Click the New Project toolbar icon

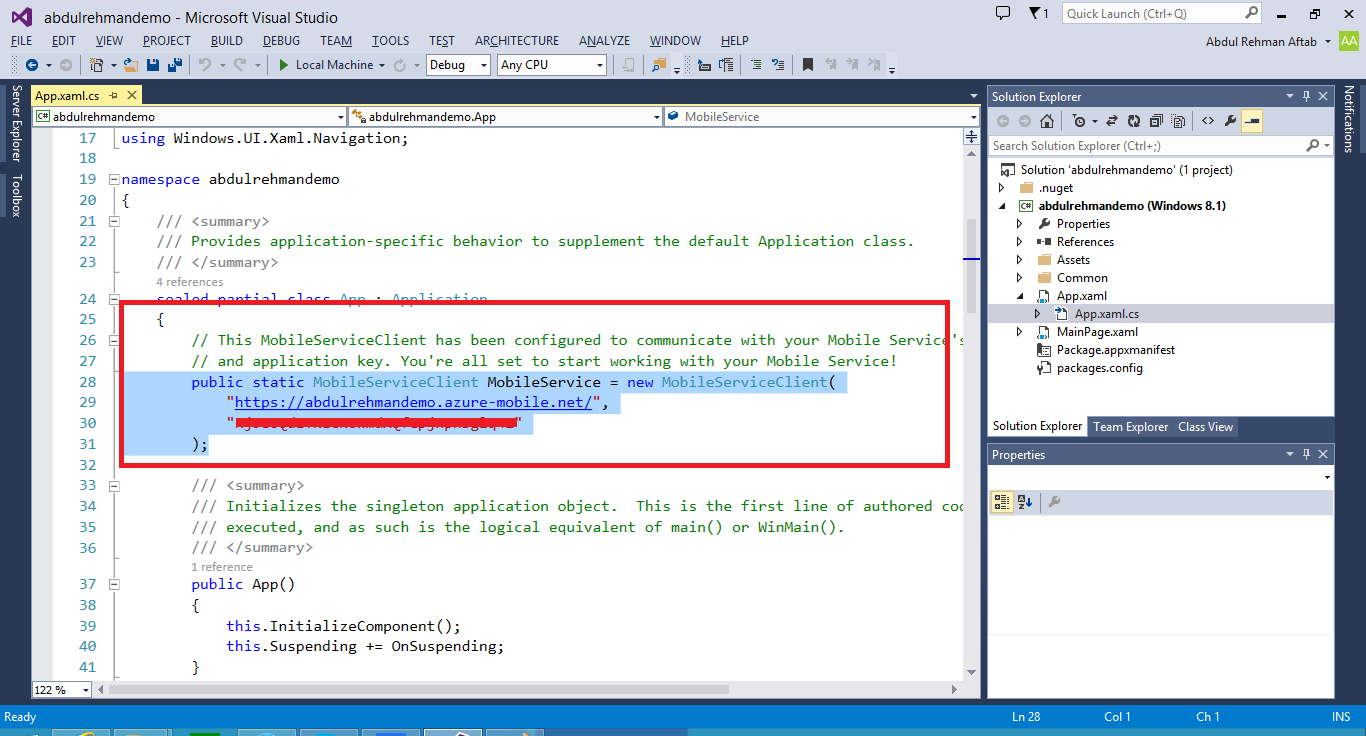[97, 65]
